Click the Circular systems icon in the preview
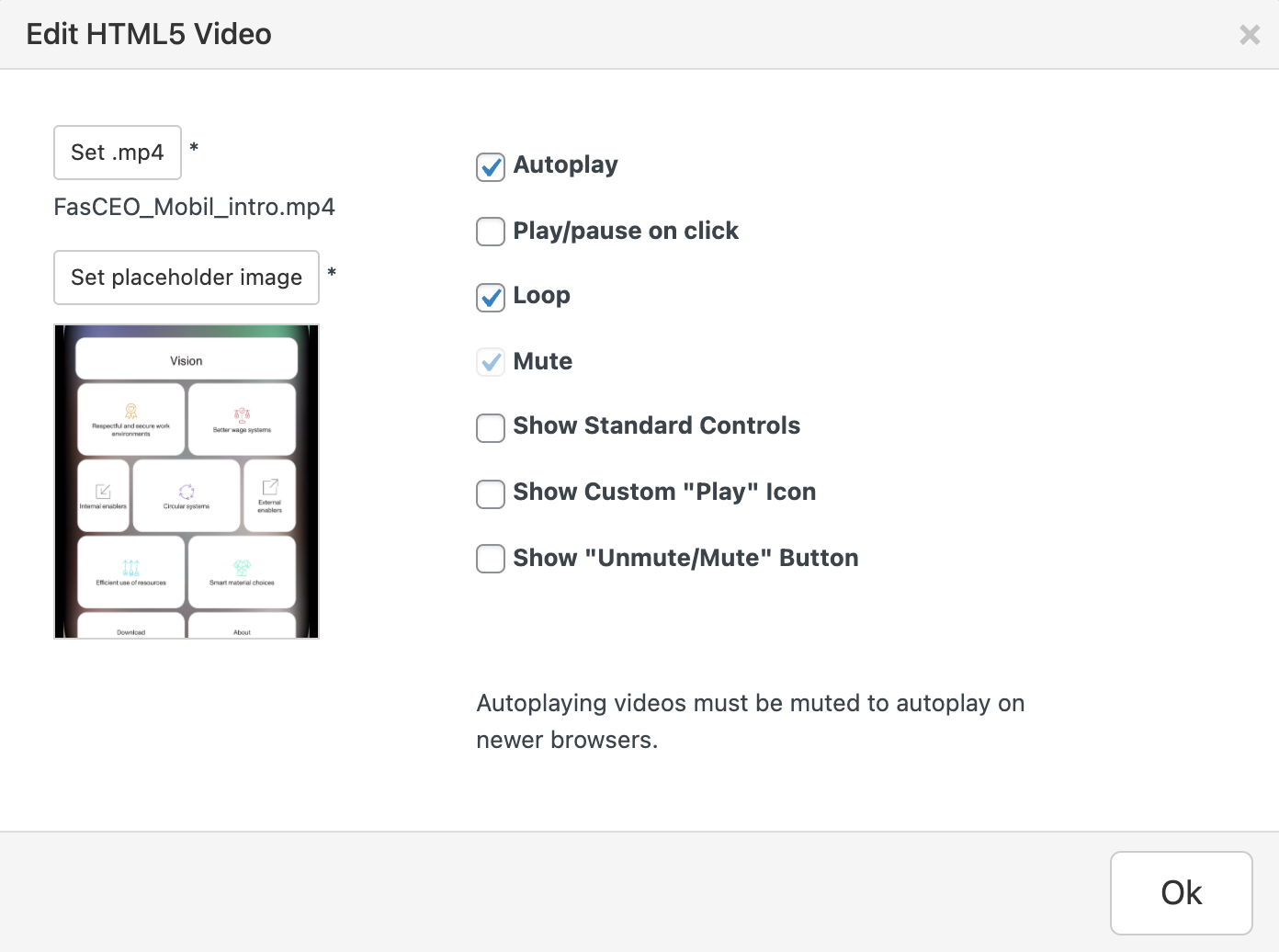 coord(187,492)
